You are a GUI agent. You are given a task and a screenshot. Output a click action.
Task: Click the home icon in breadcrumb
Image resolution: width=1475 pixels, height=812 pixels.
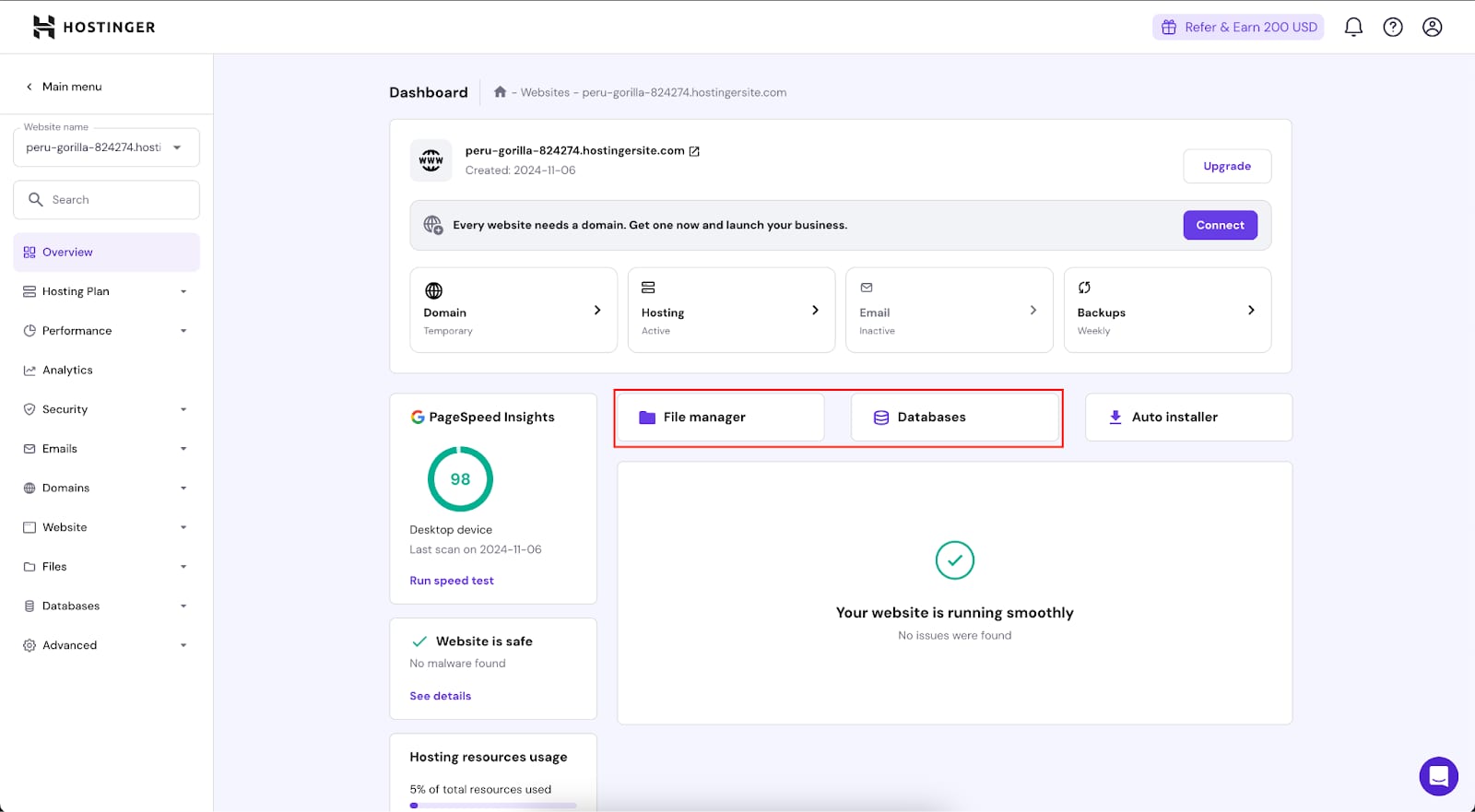tap(500, 92)
